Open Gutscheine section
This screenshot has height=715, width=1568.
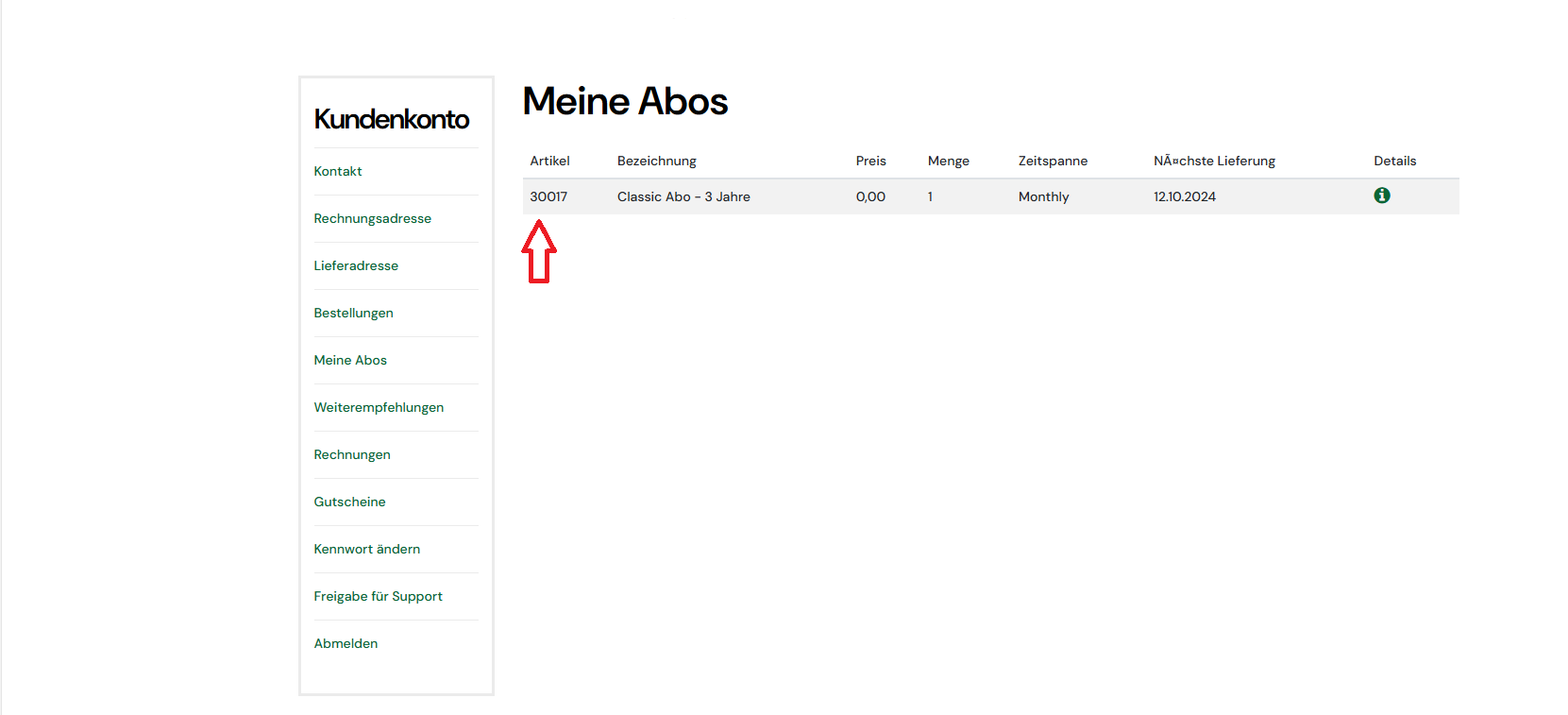(350, 502)
